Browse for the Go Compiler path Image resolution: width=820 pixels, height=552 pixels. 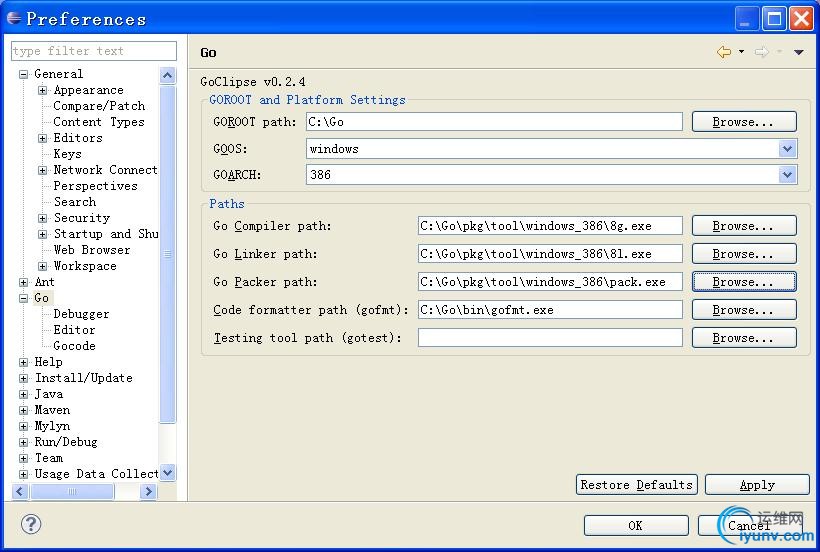point(744,226)
